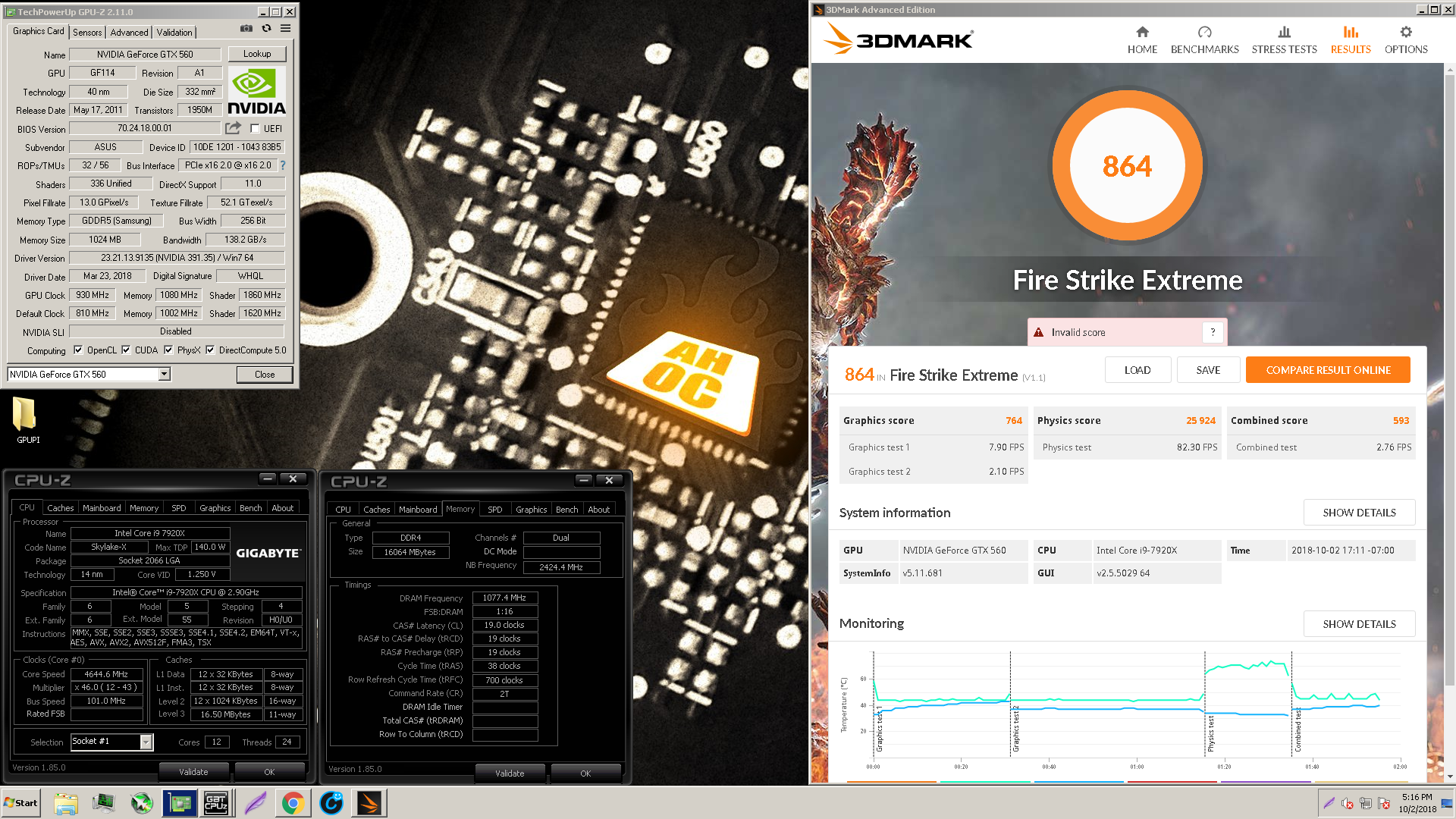
Task: Click the GPU-Z Lookup button
Action: pyautogui.click(x=257, y=54)
